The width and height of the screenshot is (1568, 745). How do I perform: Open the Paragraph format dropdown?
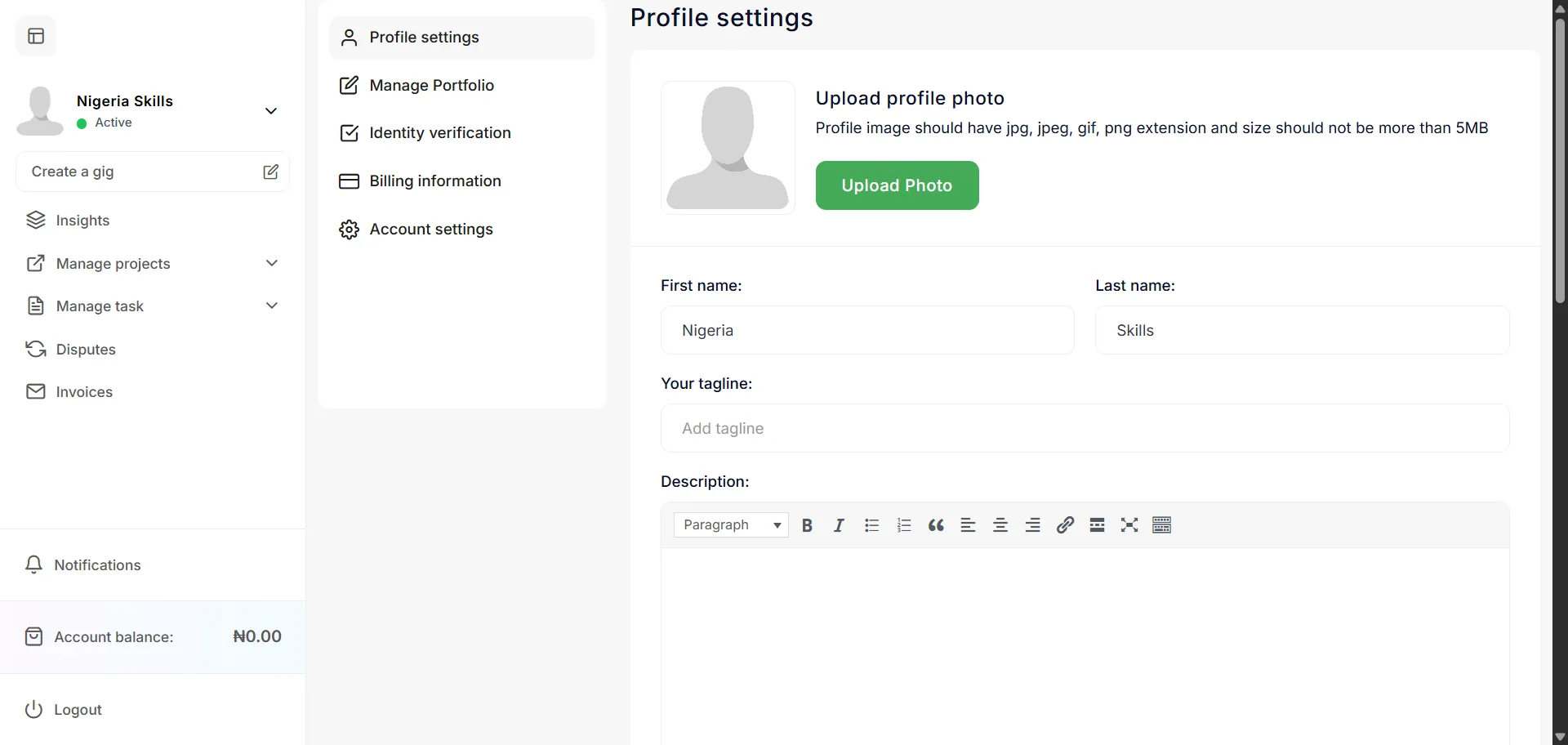click(x=731, y=525)
